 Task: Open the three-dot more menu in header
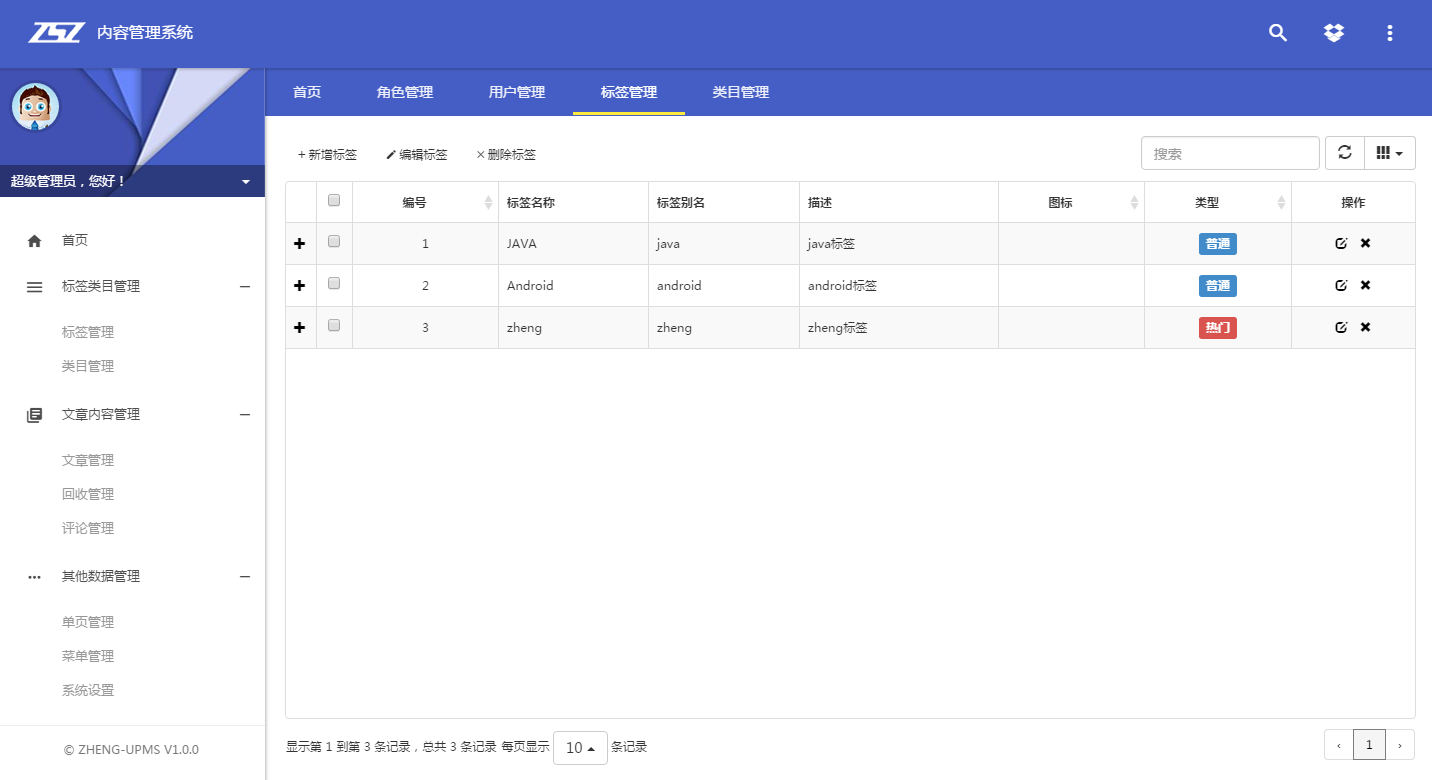[1390, 33]
